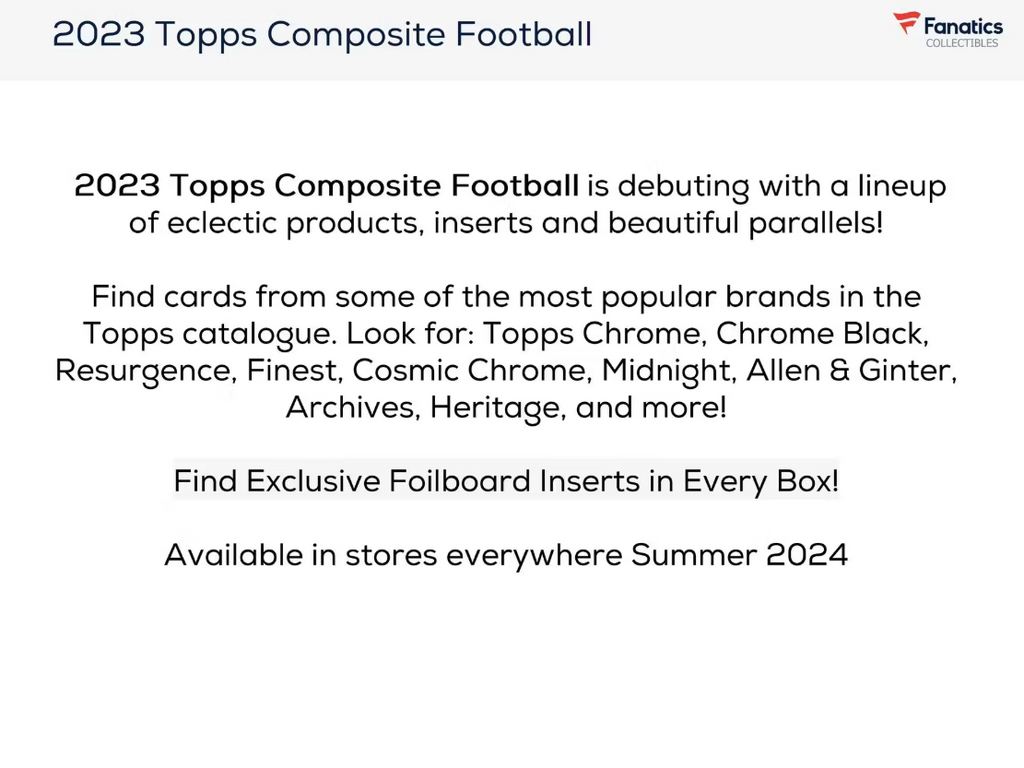Click the Fanatics flag logo icon
Screen dimensions: 1024x768
click(x=907, y=24)
